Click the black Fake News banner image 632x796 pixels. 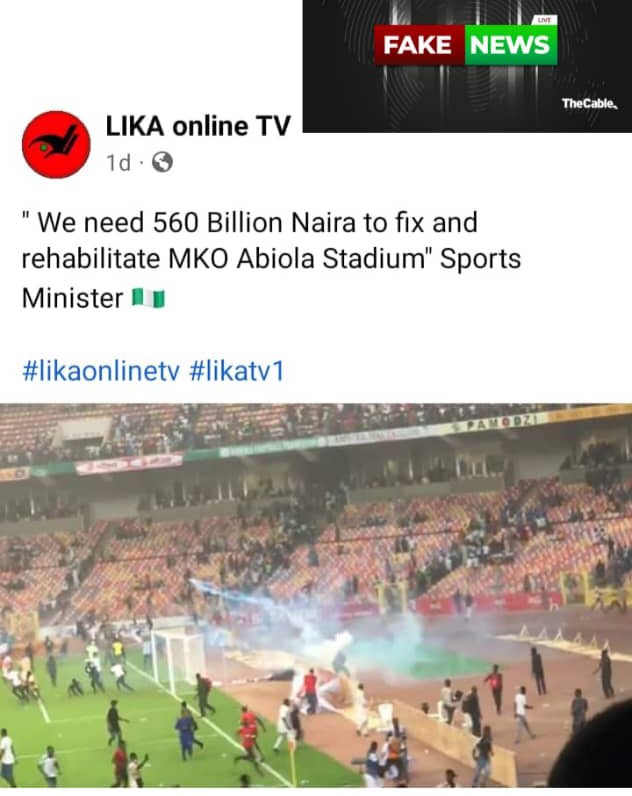click(x=467, y=66)
